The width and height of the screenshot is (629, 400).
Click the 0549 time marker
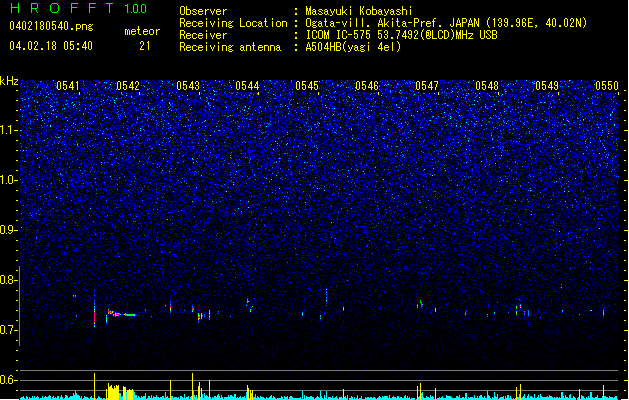(547, 86)
